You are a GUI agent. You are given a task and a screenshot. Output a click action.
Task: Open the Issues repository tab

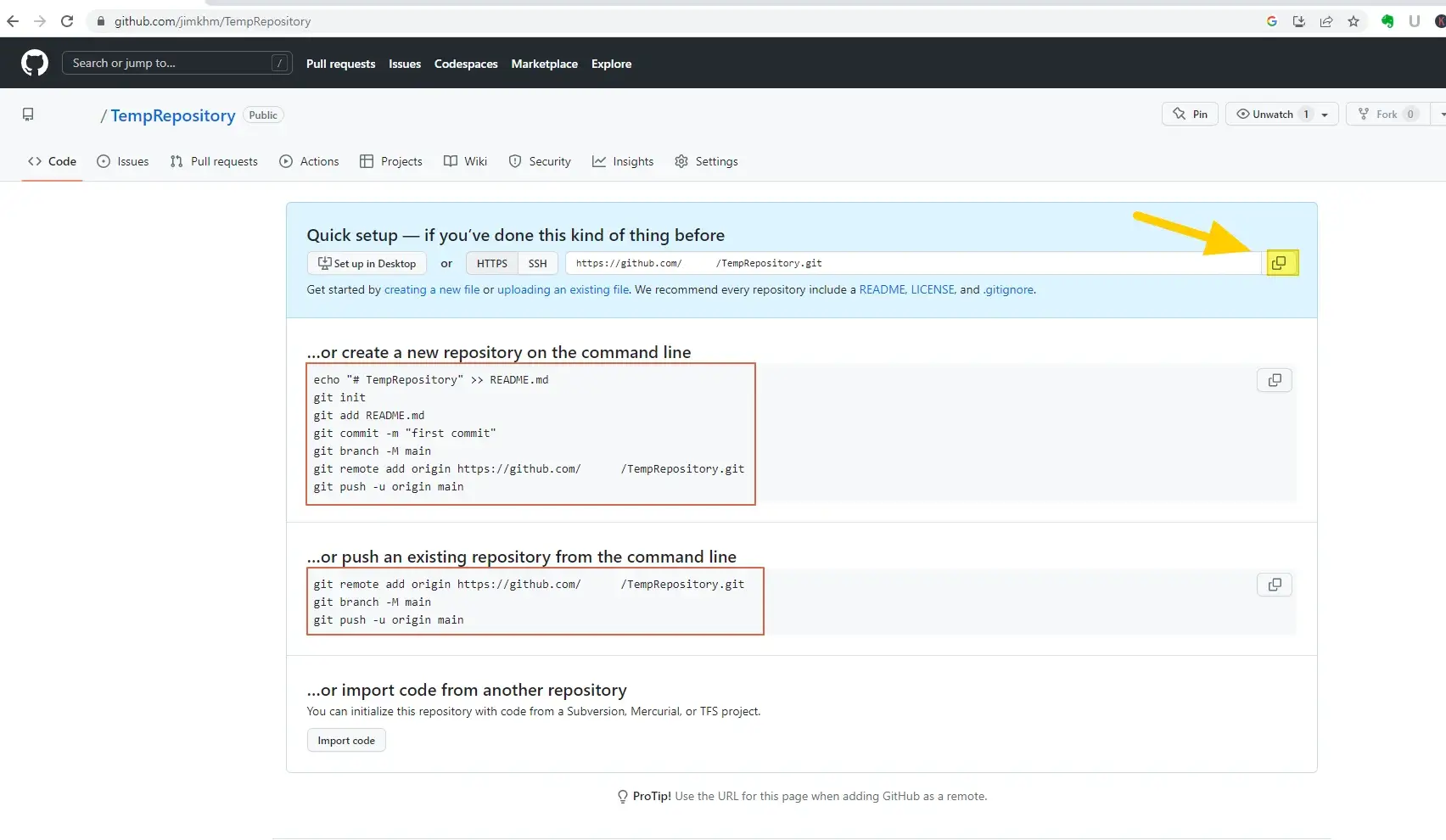tap(123, 161)
